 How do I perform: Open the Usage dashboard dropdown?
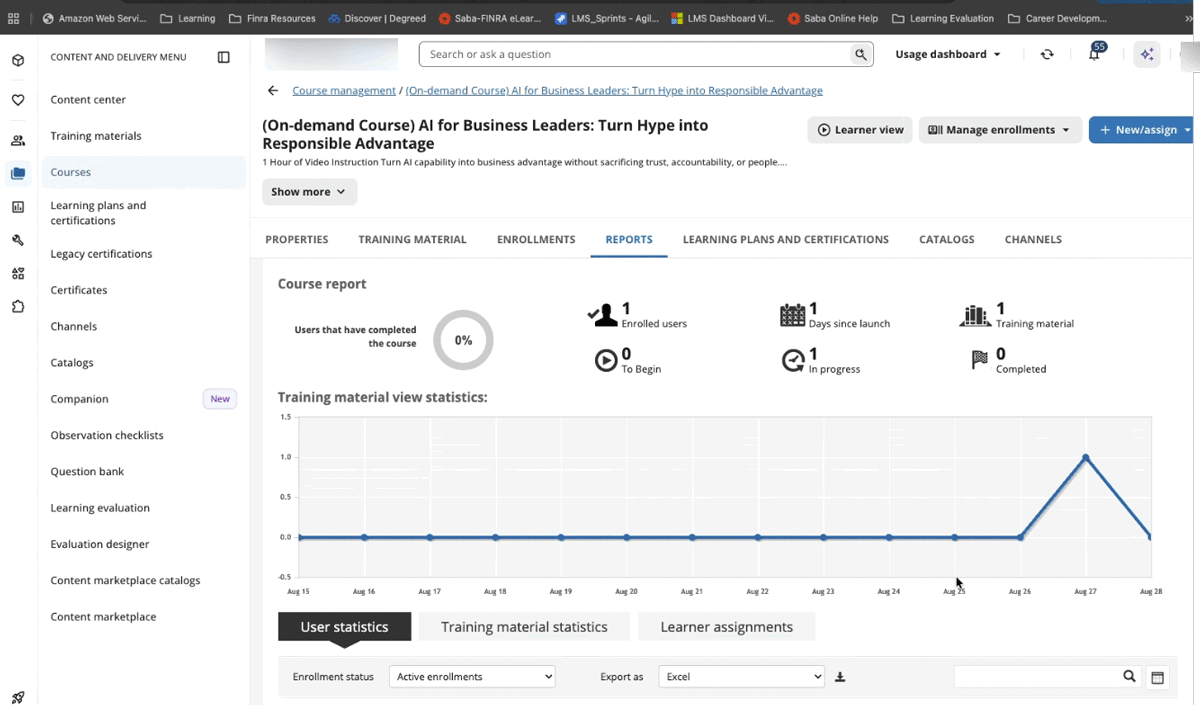pos(947,54)
